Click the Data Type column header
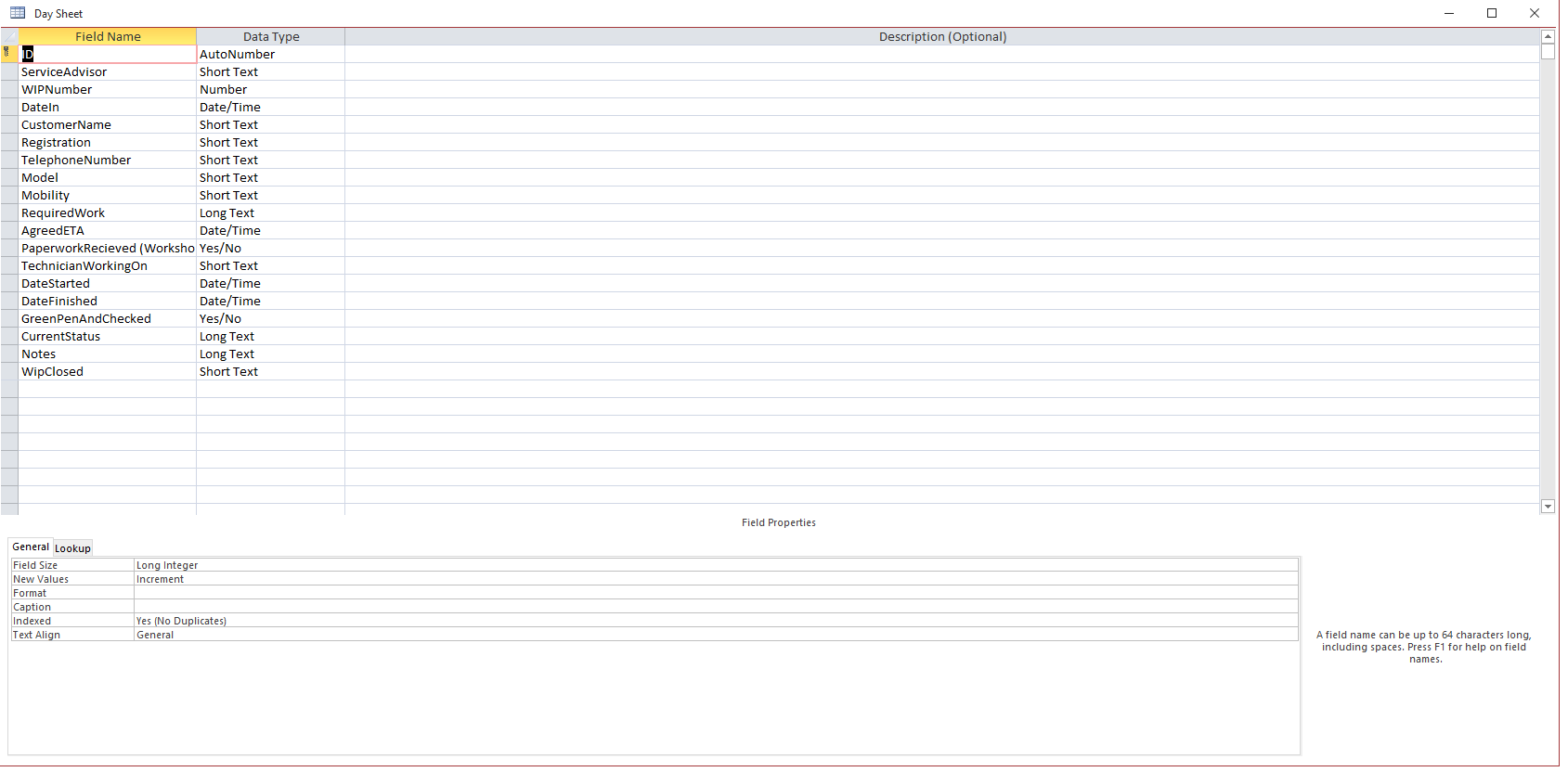This screenshot has height=772, width=1568. [271, 36]
